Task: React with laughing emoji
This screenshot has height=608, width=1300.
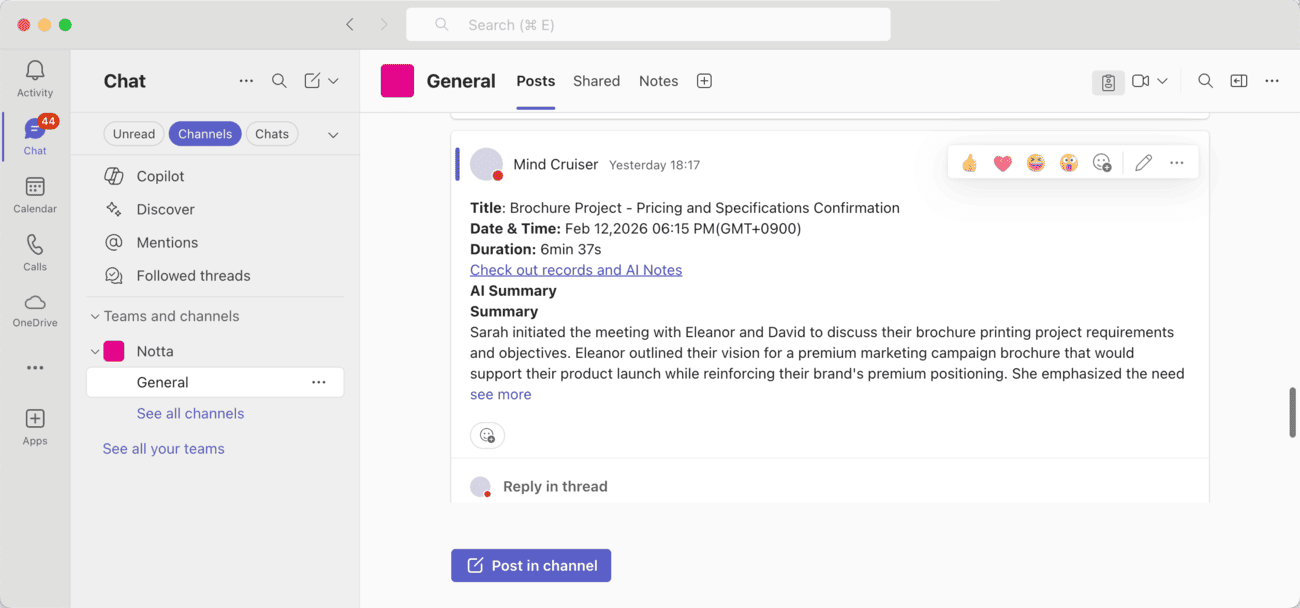Action: pos(1036,163)
